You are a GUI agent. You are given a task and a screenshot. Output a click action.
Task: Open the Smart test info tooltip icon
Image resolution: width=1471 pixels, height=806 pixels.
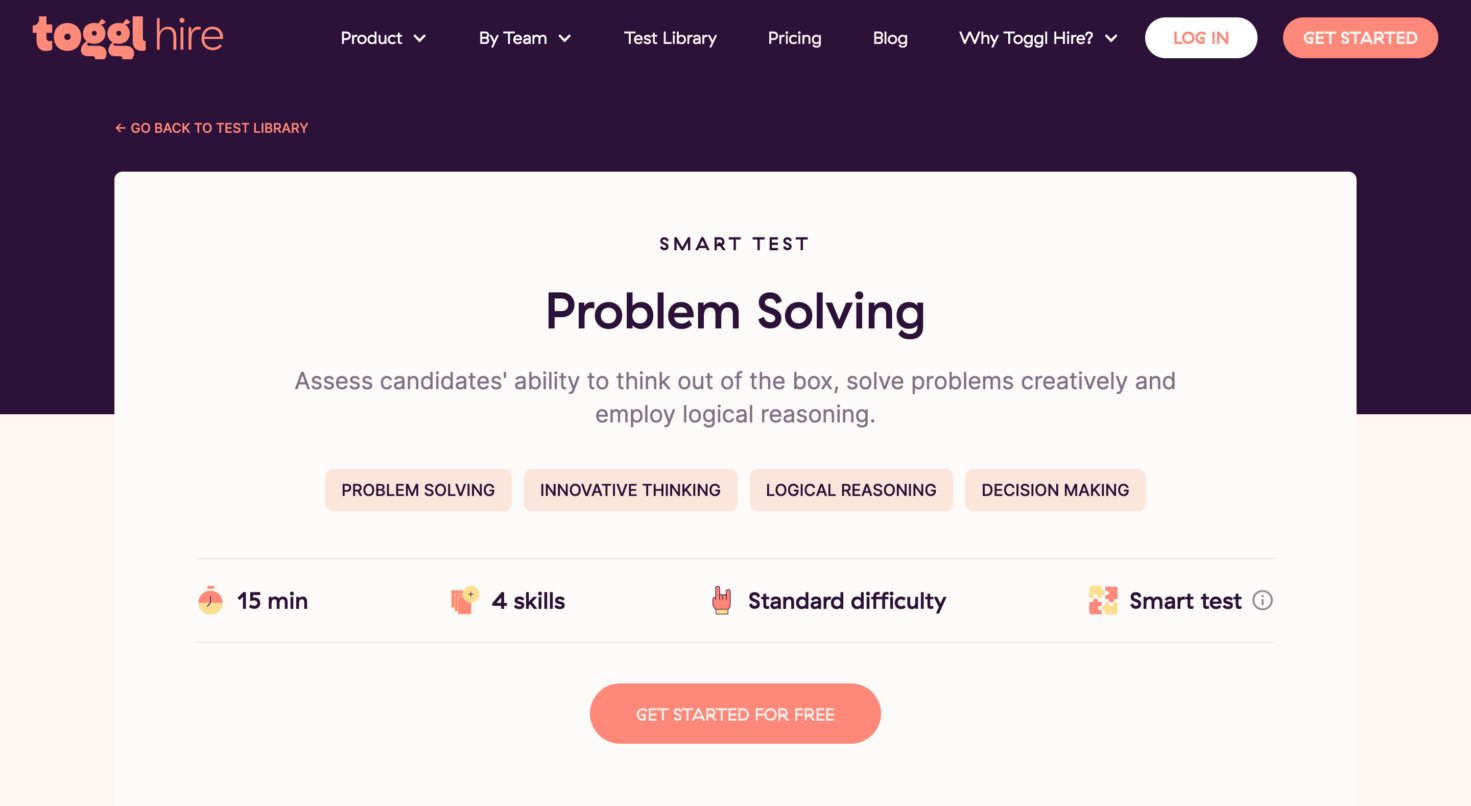1263,600
